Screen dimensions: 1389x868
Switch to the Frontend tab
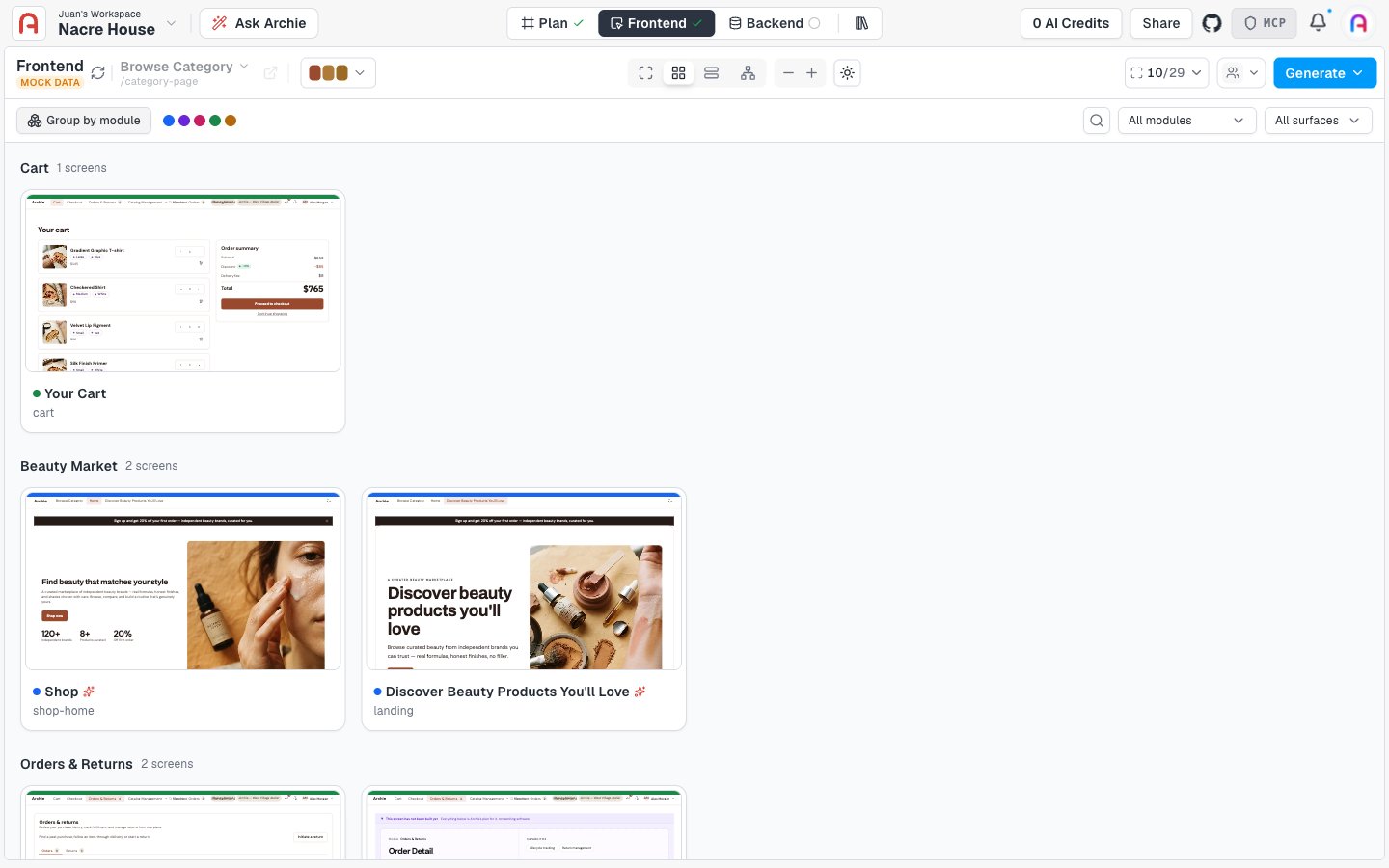[656, 23]
